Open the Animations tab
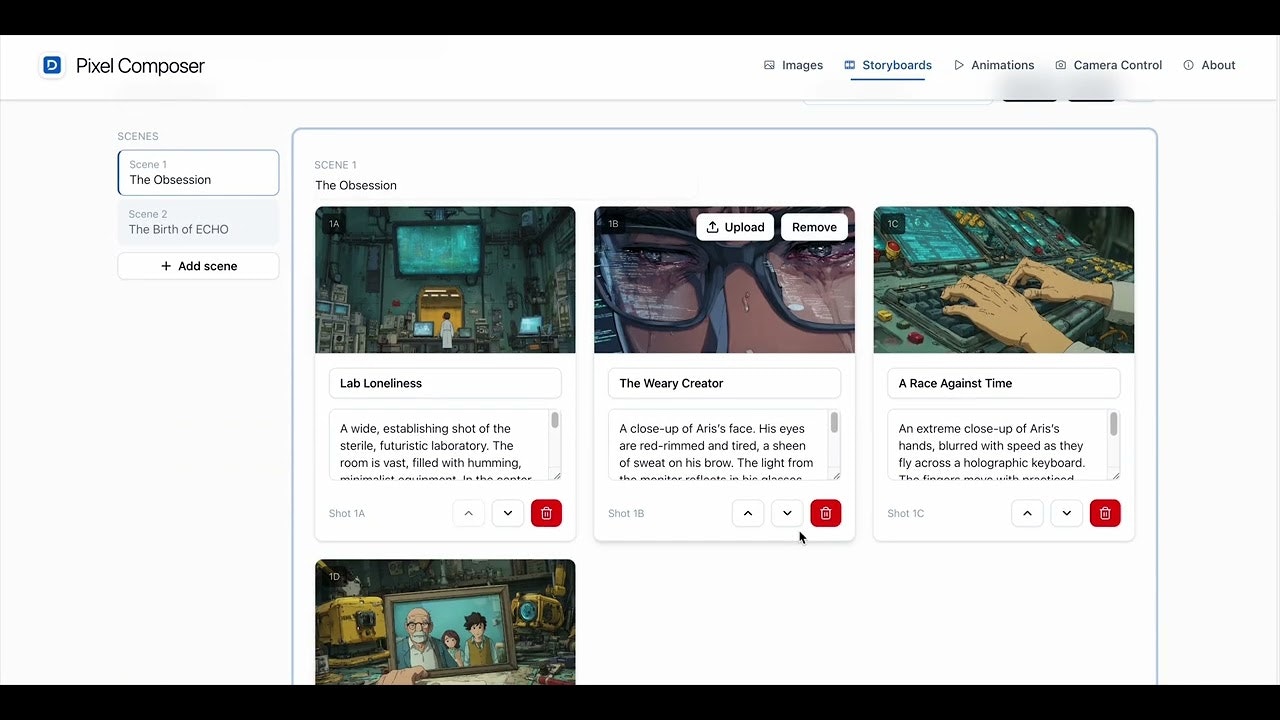The image size is (1280, 720). (x=994, y=65)
